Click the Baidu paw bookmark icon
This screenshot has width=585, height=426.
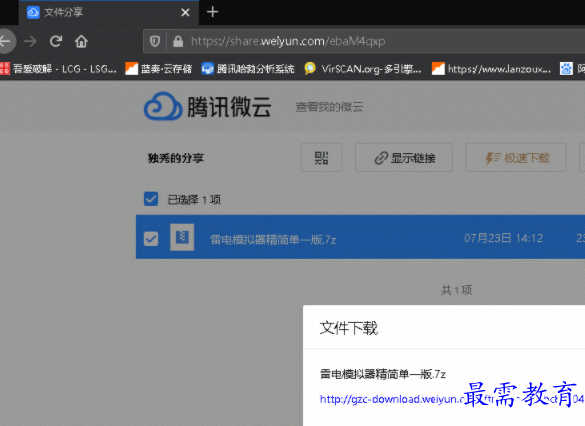566,69
